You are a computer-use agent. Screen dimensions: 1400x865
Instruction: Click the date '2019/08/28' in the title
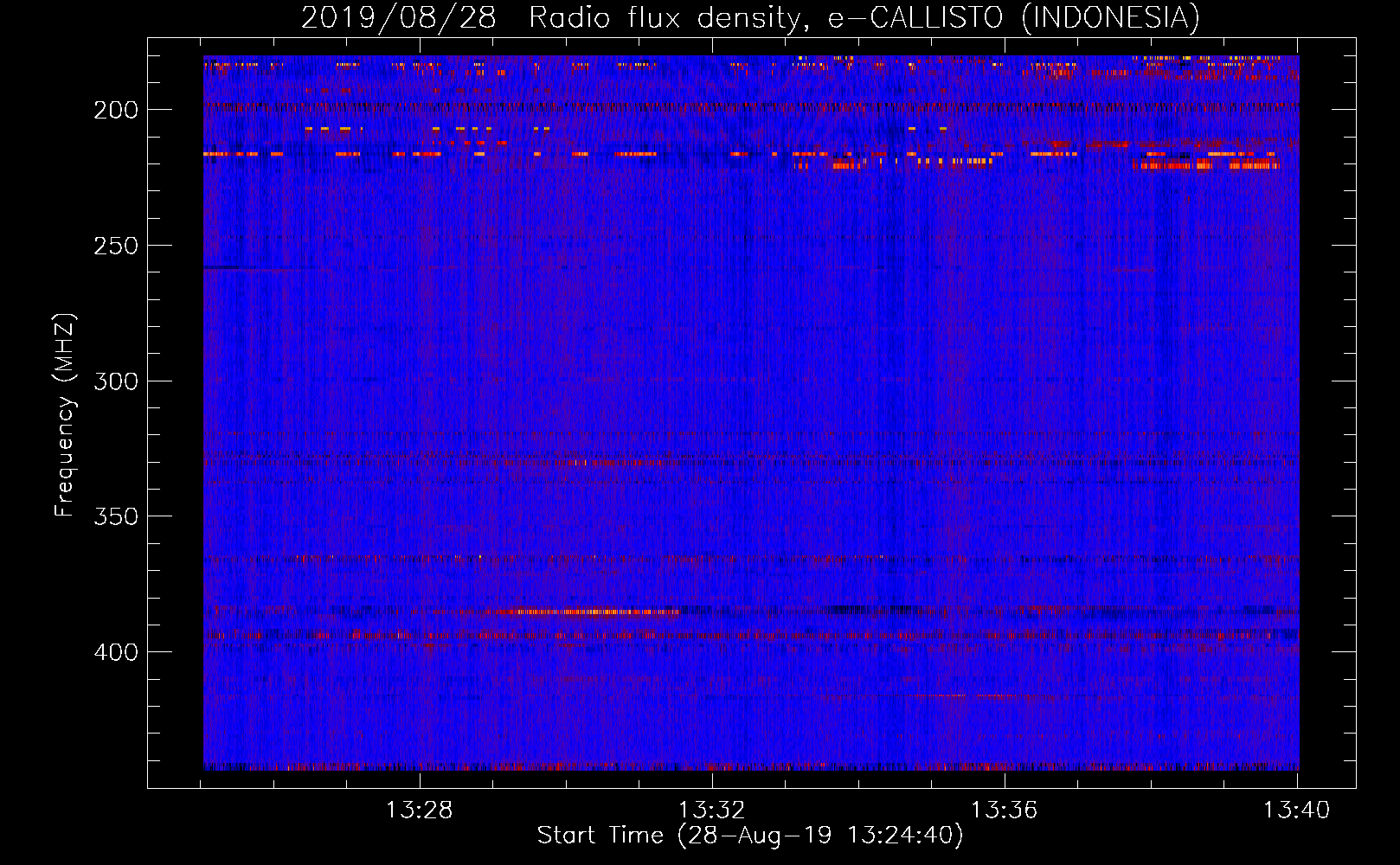[398, 17]
